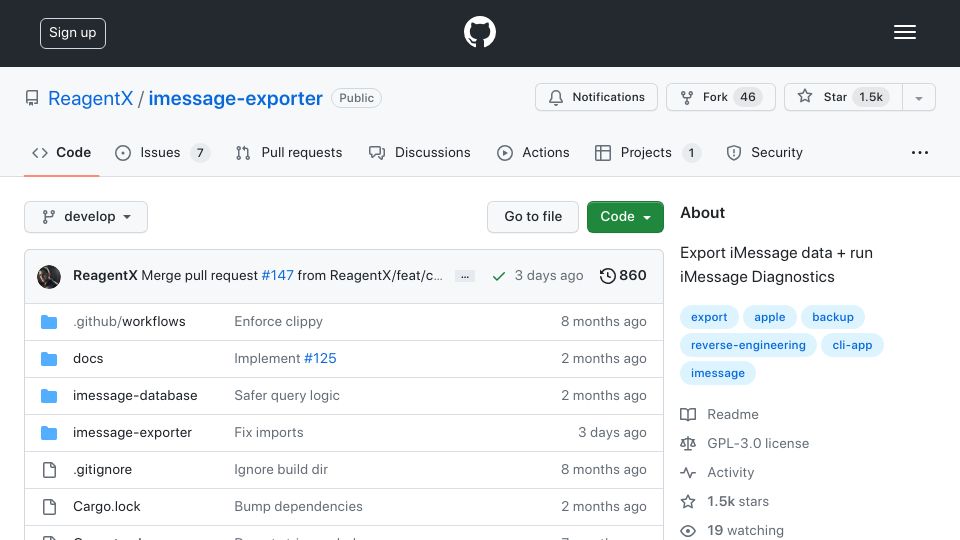This screenshot has height=540, width=960.
Task: Click the repository book icon beside ReagentX
Action: pyautogui.click(x=32, y=98)
